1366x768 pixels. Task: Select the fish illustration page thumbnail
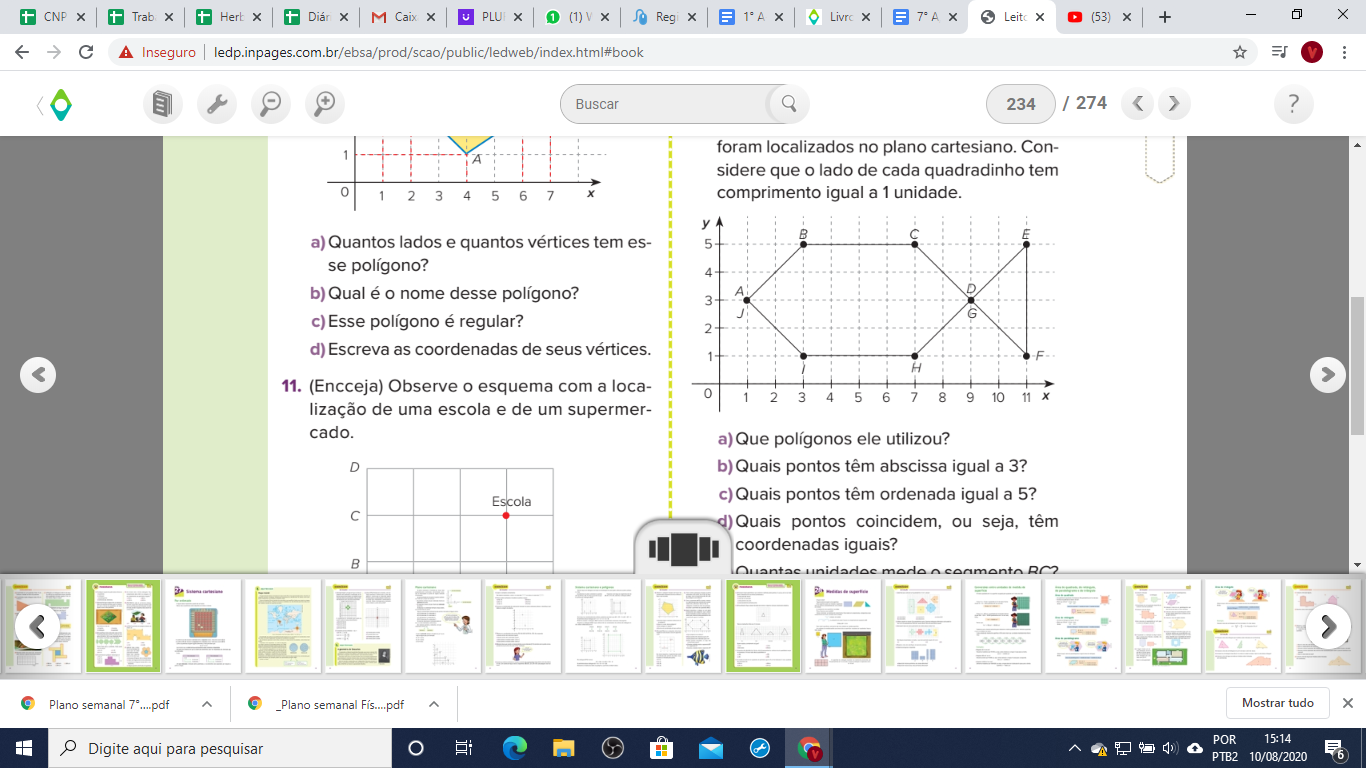[684, 626]
